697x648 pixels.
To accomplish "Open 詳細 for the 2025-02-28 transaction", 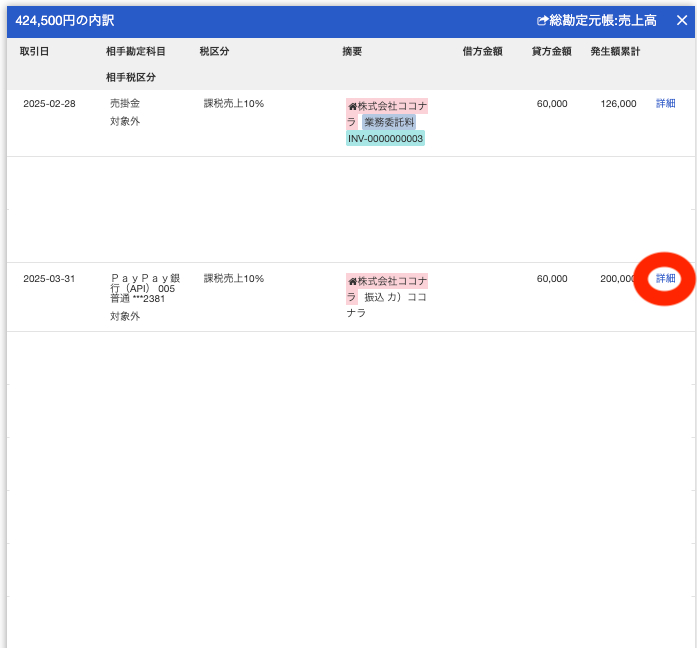I will (665, 104).
